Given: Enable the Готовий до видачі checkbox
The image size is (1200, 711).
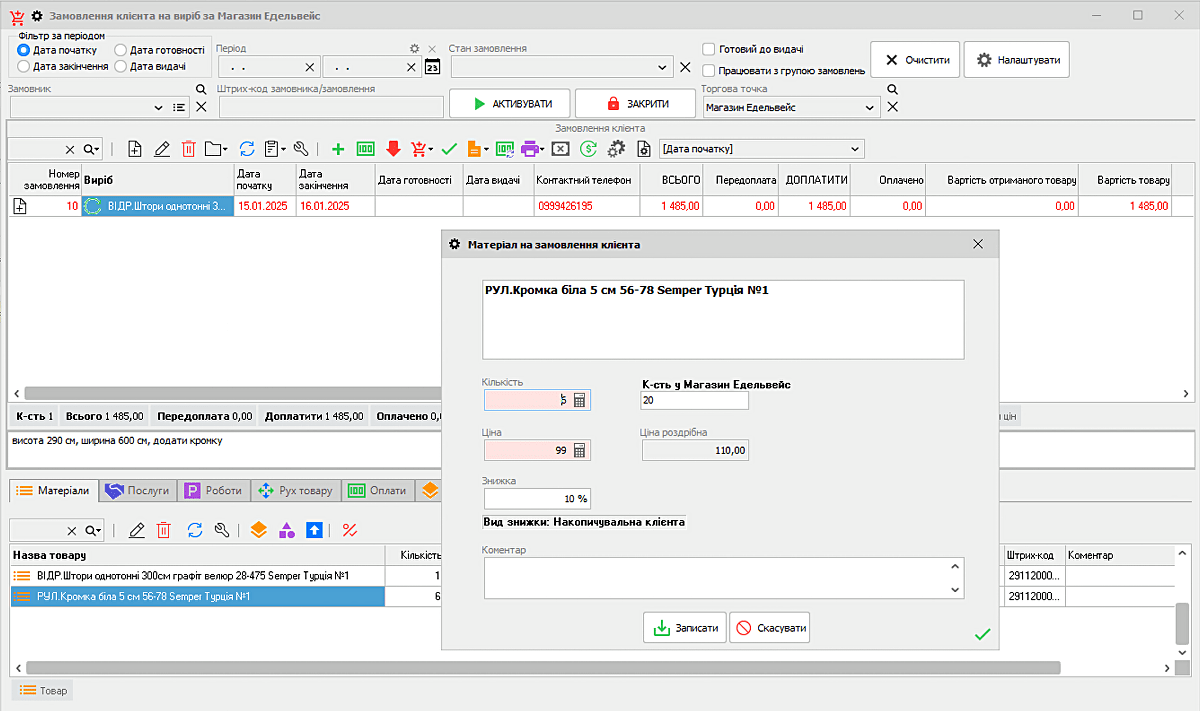Looking at the screenshot, I should pyautogui.click(x=709, y=49).
